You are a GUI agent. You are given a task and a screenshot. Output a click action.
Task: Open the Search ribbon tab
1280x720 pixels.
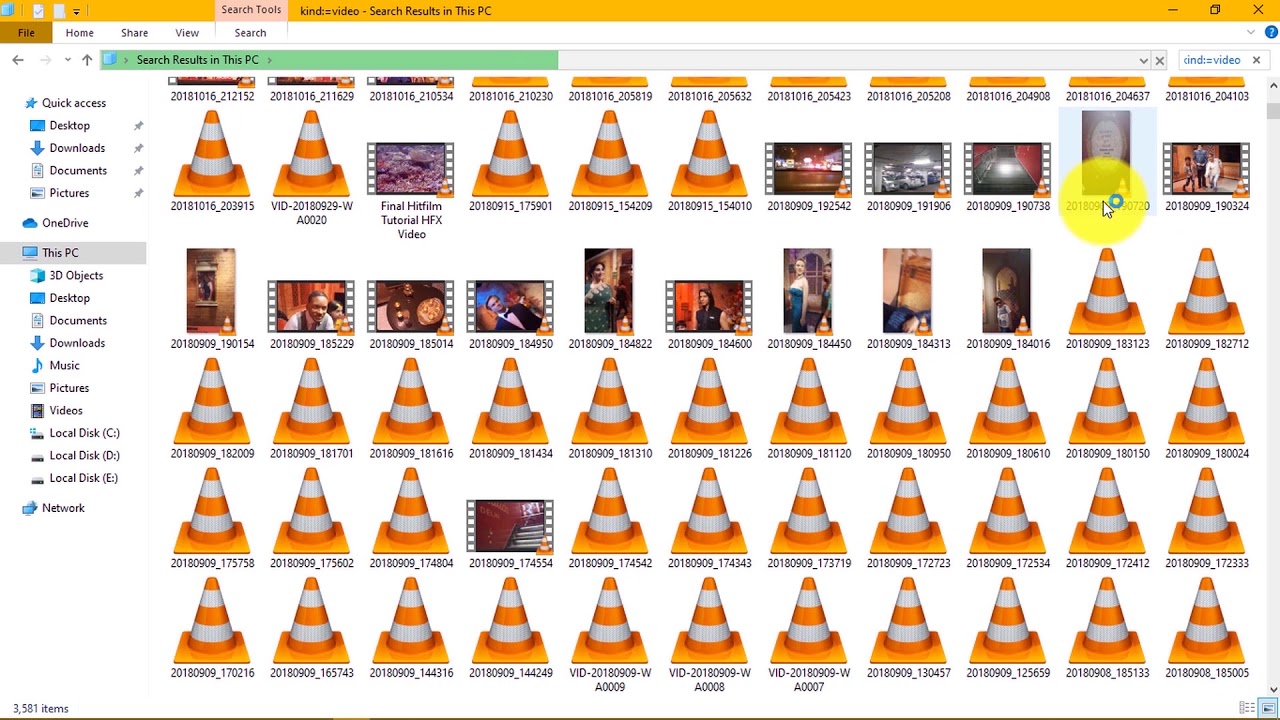[x=250, y=33]
